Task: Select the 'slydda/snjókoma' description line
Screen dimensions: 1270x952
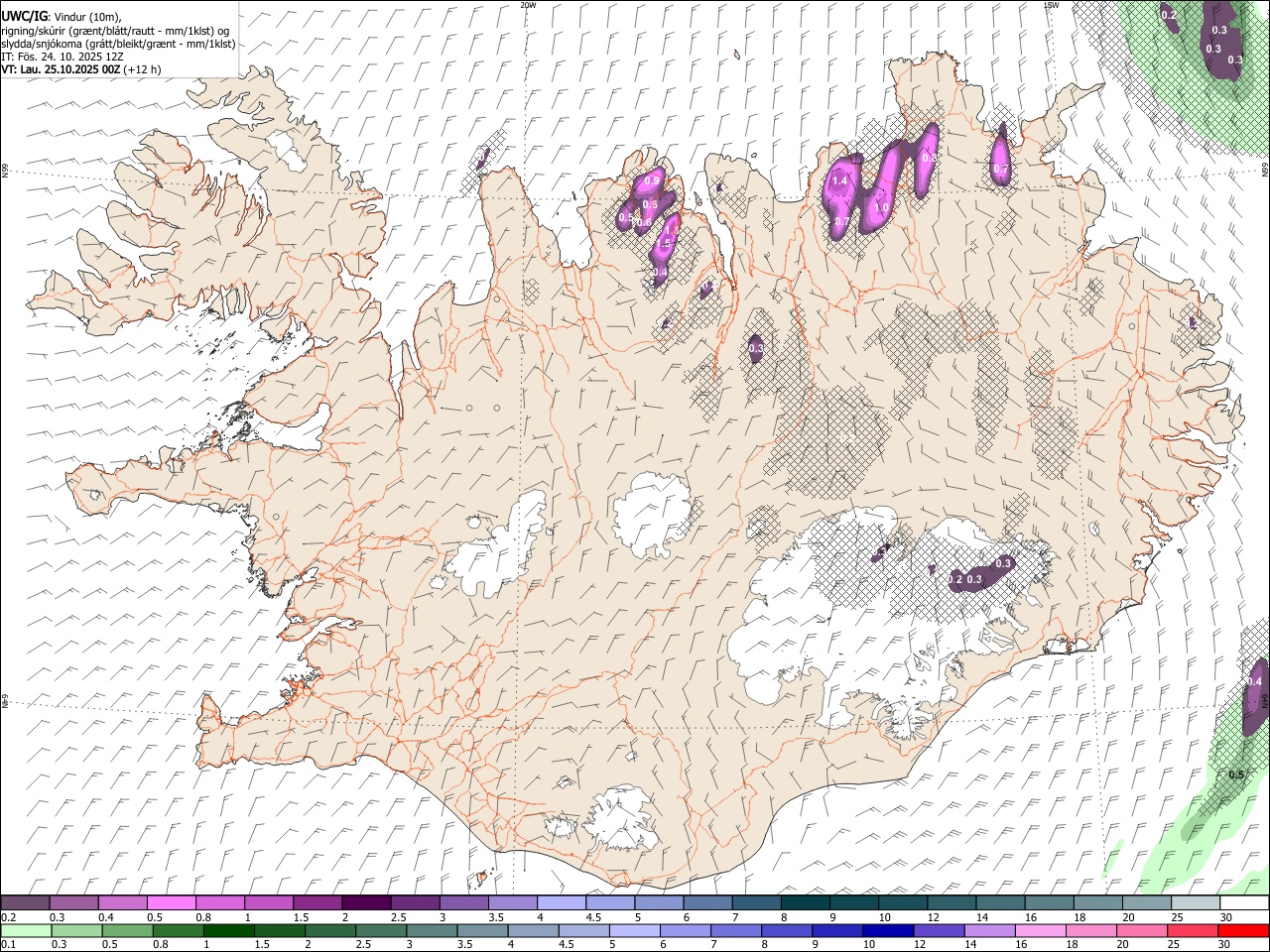Action: (118, 44)
